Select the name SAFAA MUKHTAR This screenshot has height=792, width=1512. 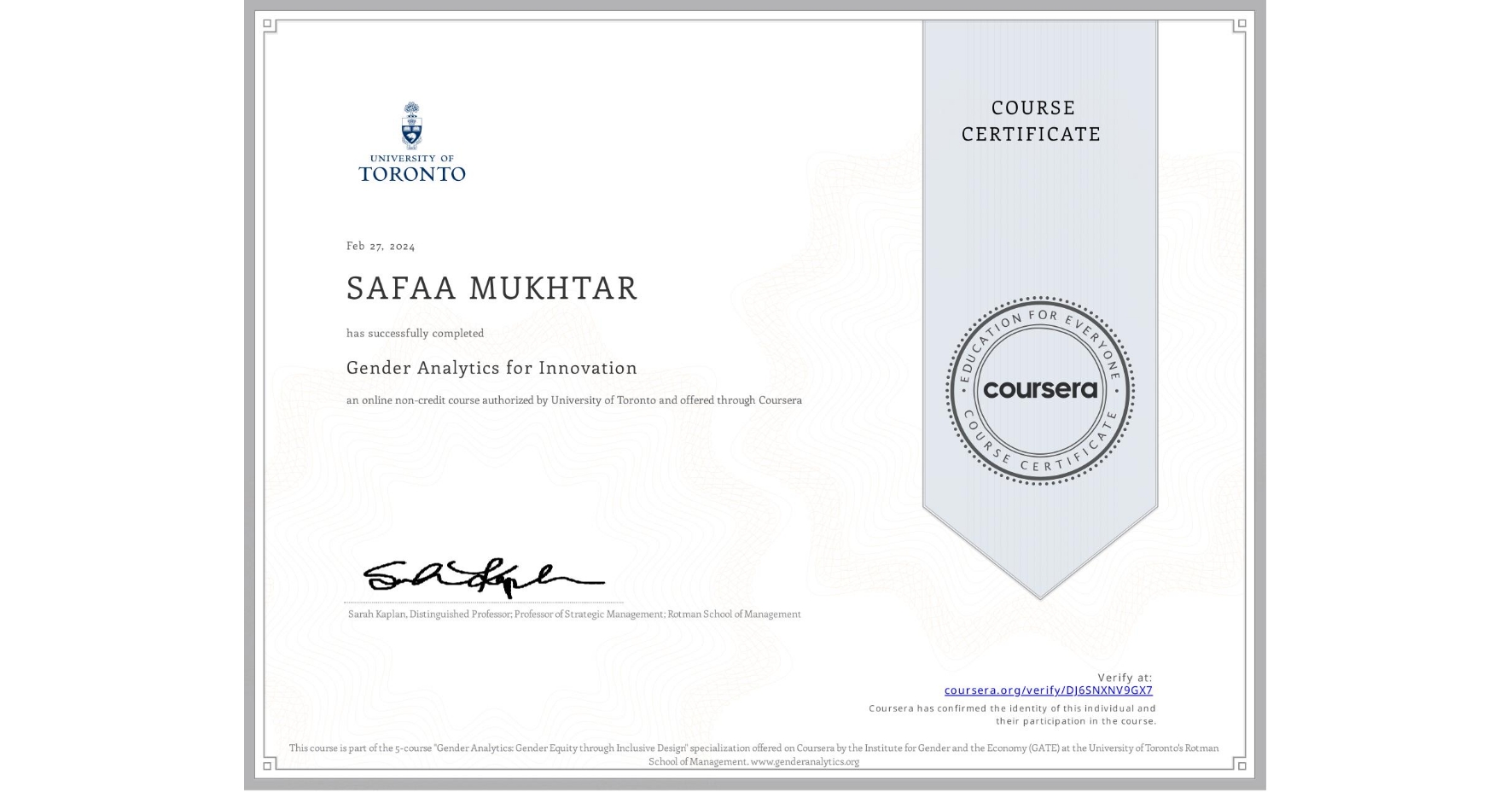pos(491,288)
